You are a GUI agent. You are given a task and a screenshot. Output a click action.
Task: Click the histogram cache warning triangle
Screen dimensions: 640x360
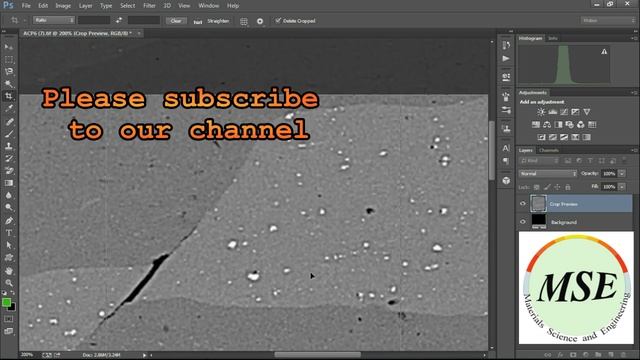(x=604, y=52)
